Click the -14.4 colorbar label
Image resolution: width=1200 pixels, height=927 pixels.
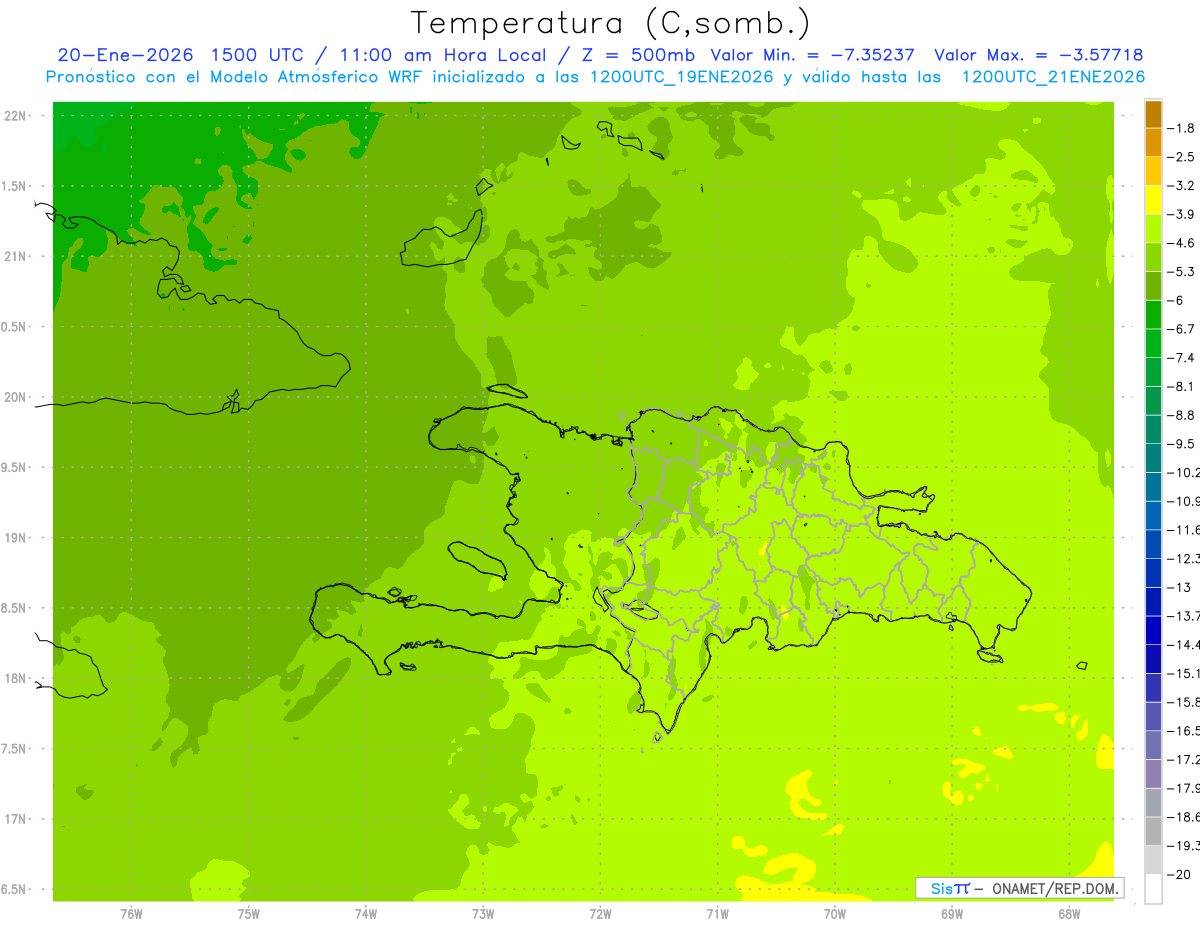click(1183, 645)
